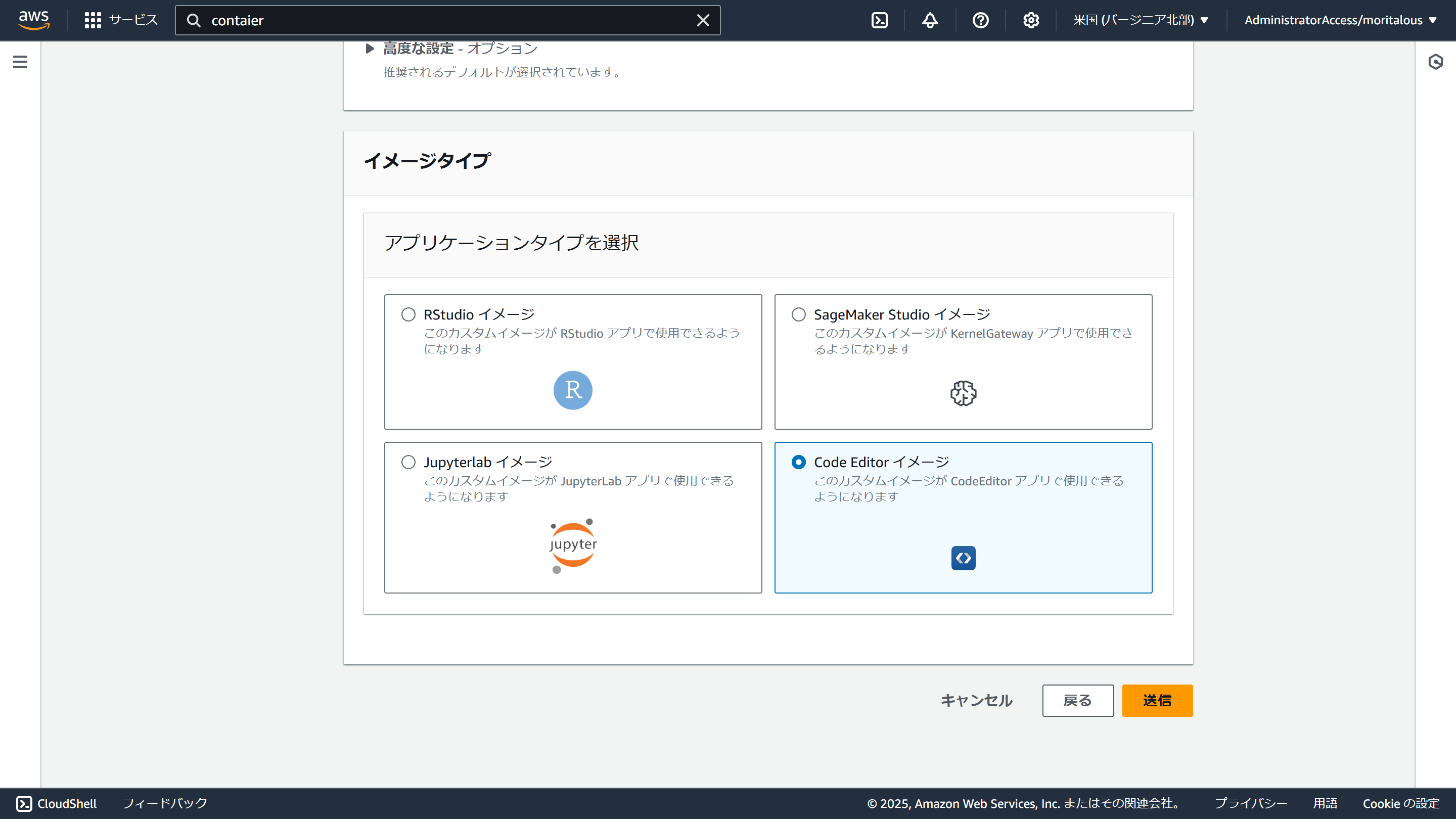Submit the form with the 送信 button
The width and height of the screenshot is (1456, 819).
coord(1157,700)
